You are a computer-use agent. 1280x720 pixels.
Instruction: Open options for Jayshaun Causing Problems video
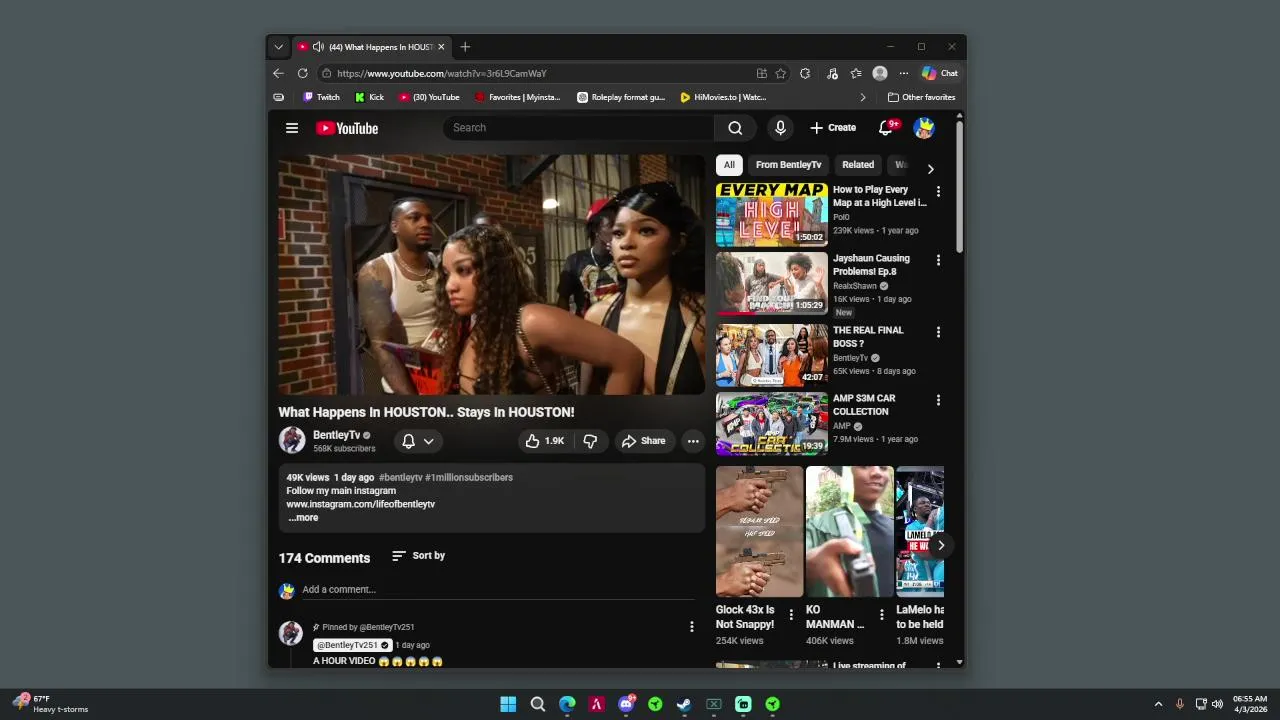938,260
